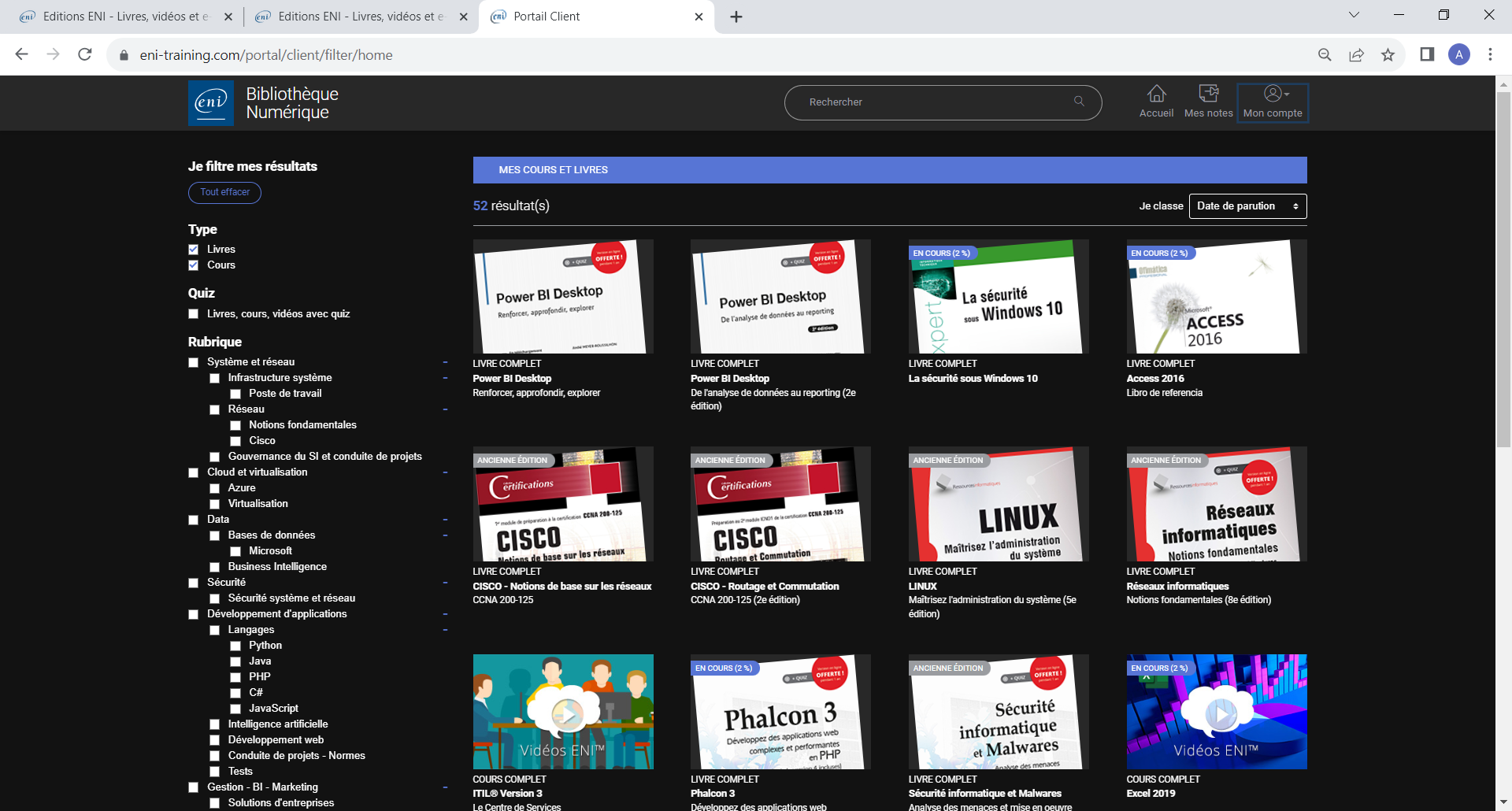
Task: Uncheck the Livres type filter
Action: (194, 250)
